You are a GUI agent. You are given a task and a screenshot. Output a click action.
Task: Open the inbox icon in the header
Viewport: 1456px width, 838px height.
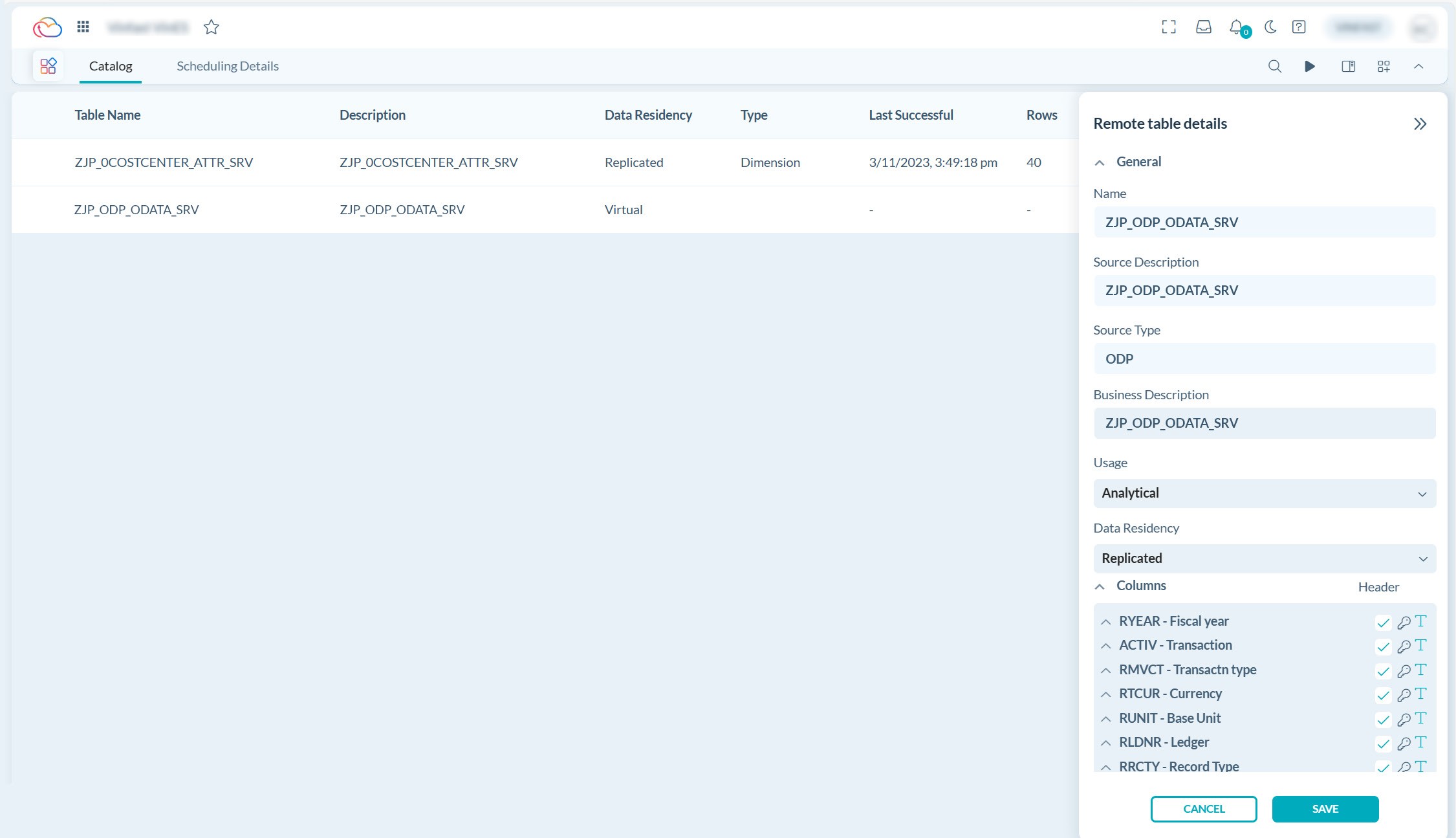1204,27
